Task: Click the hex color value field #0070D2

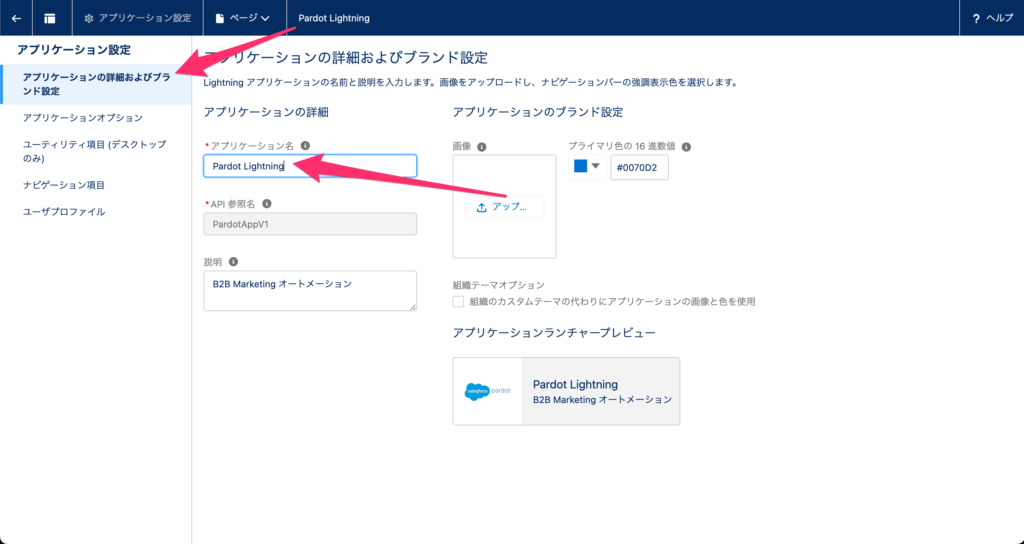Action: (x=639, y=168)
